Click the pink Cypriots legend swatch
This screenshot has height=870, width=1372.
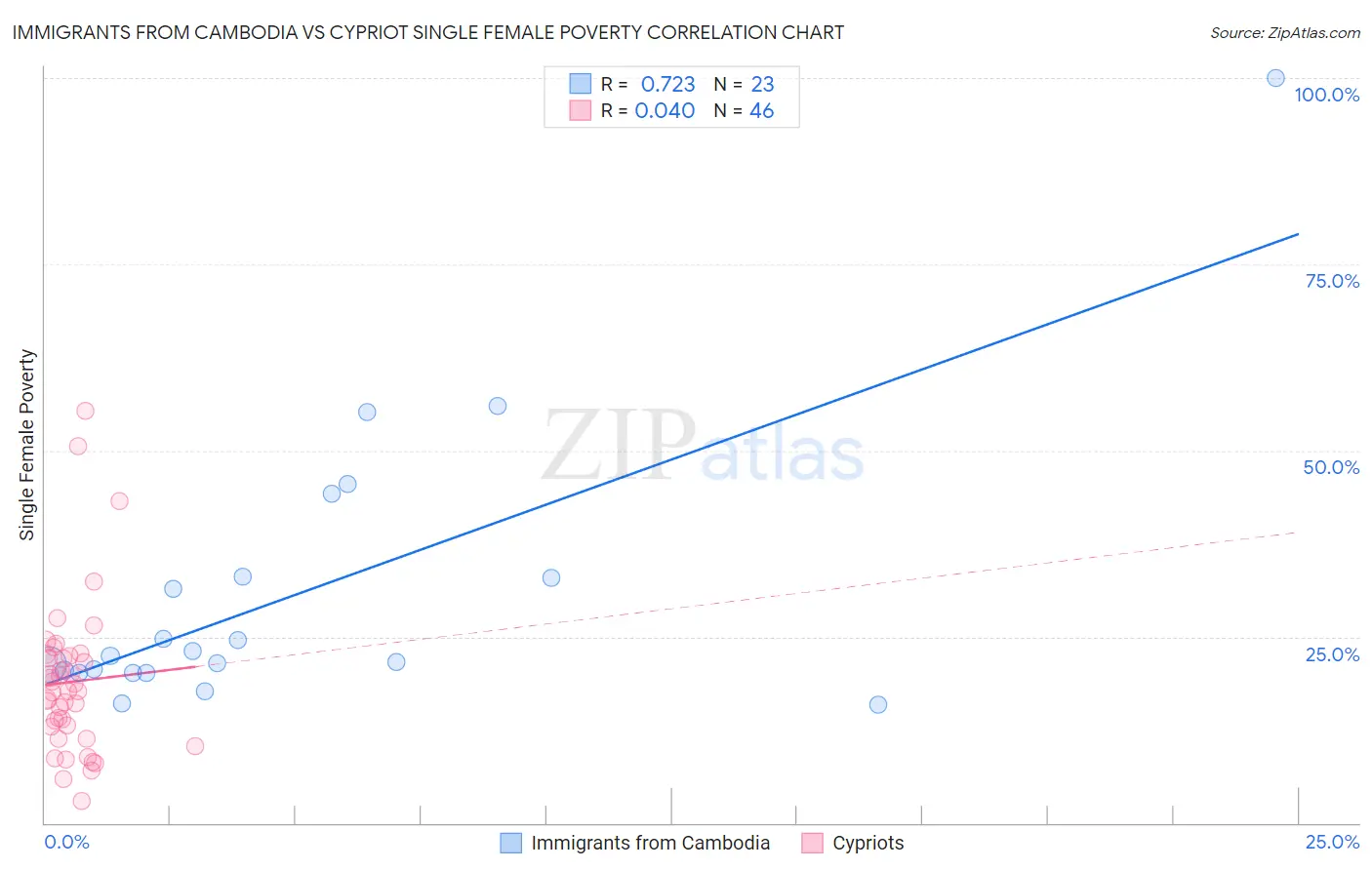(812, 843)
